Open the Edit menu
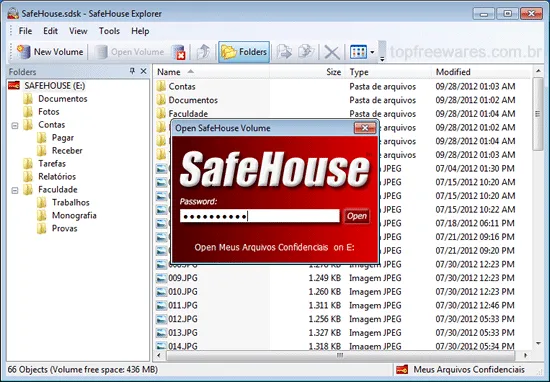Screen dimensions: 550x382 [x=51, y=31]
